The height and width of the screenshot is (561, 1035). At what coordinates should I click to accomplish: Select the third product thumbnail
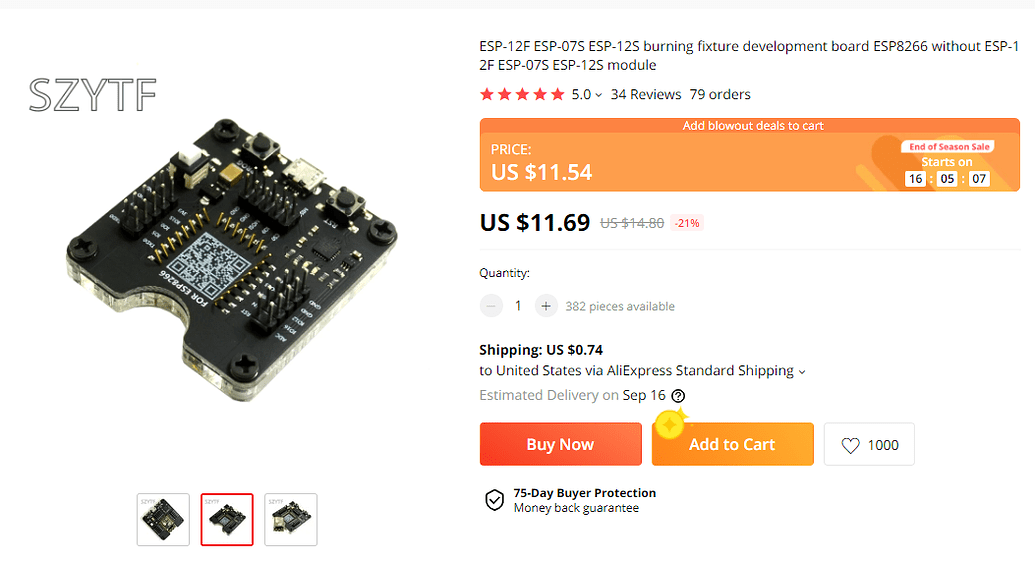click(291, 519)
